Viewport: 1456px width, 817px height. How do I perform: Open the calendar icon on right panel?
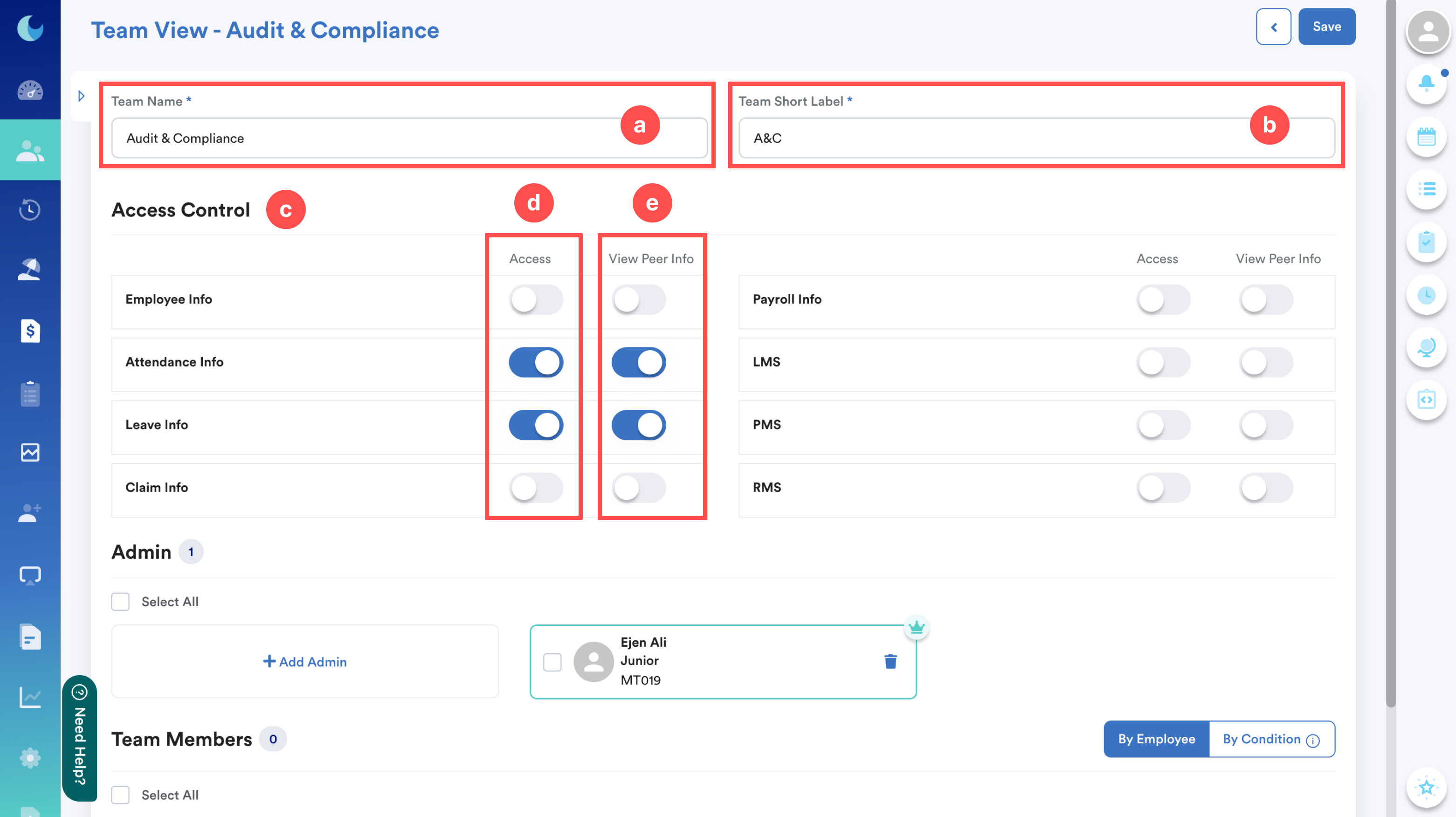pyautogui.click(x=1426, y=136)
